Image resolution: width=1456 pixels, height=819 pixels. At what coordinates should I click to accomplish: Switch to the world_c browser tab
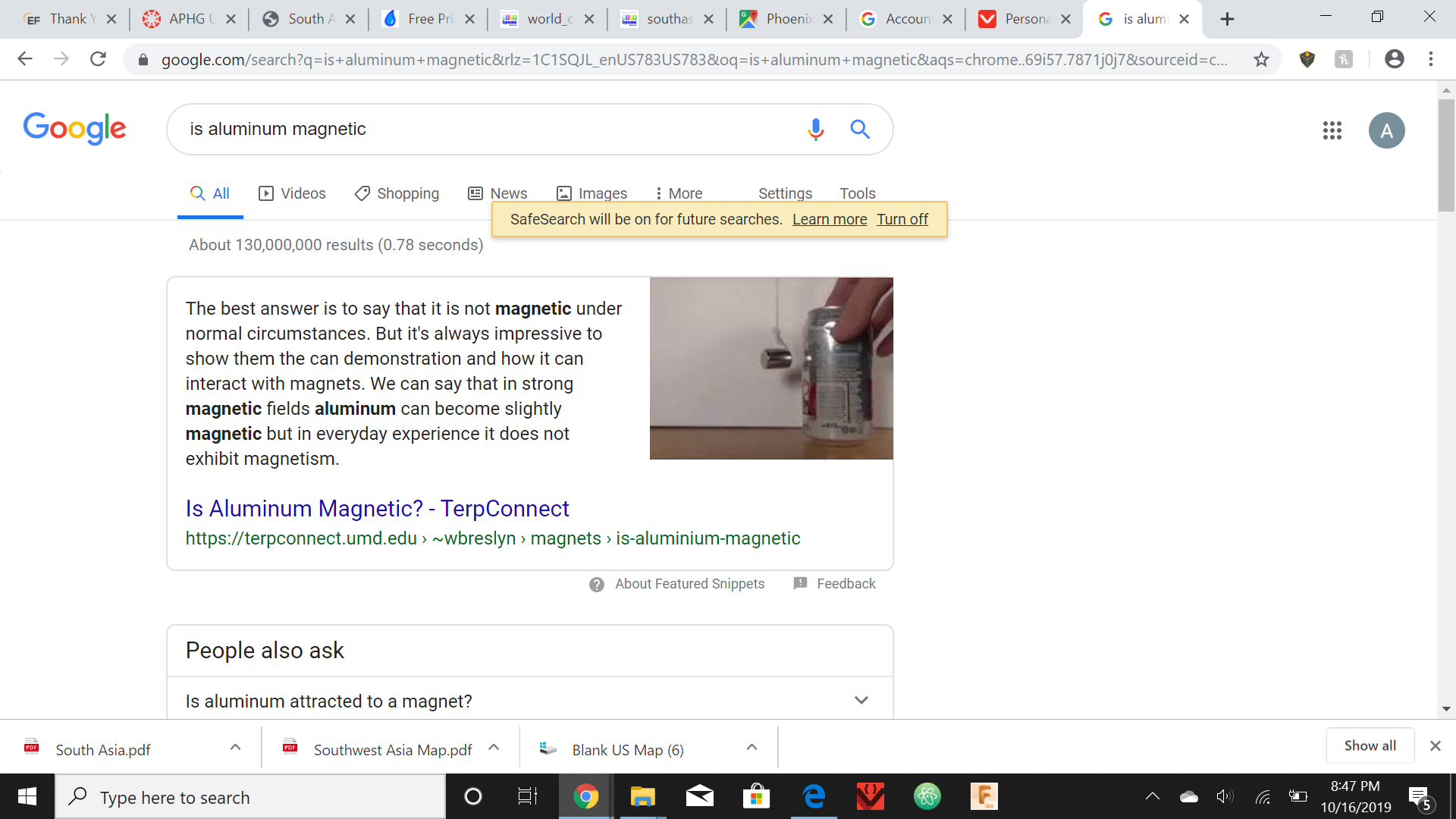(547, 19)
